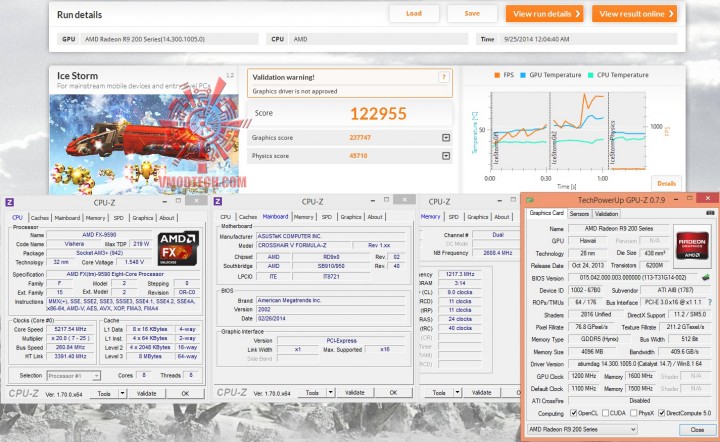Click the Close button in GPU-Z

click(x=697, y=430)
